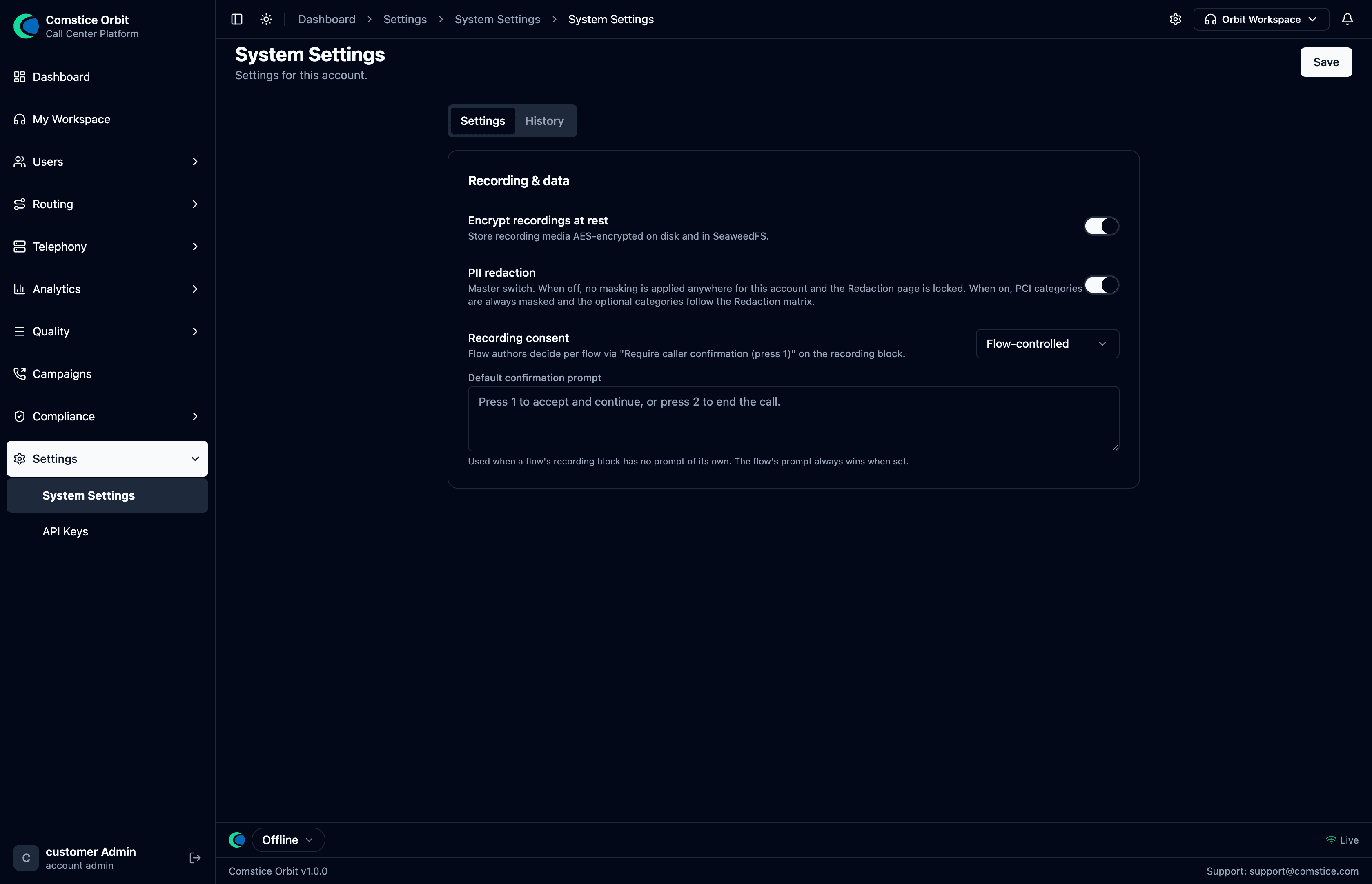The width and height of the screenshot is (1372, 884).
Task: Click the 'account admin' role text
Action: pos(79,866)
